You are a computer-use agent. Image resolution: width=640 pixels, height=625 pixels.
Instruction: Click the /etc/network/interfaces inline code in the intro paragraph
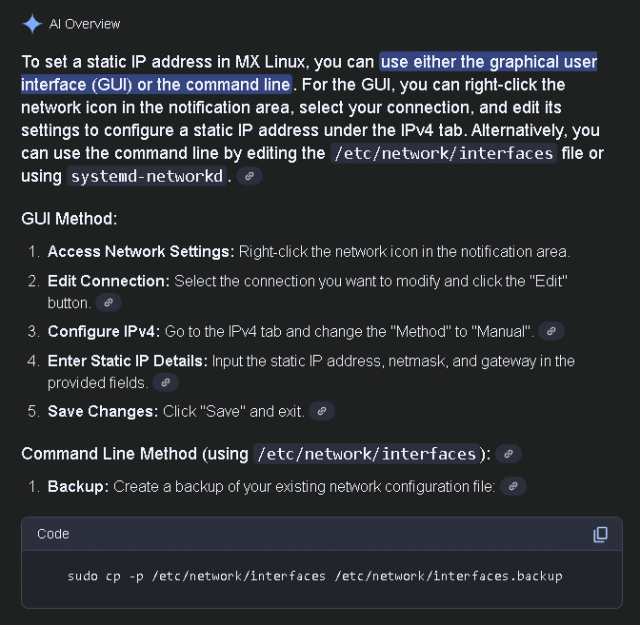point(443,153)
